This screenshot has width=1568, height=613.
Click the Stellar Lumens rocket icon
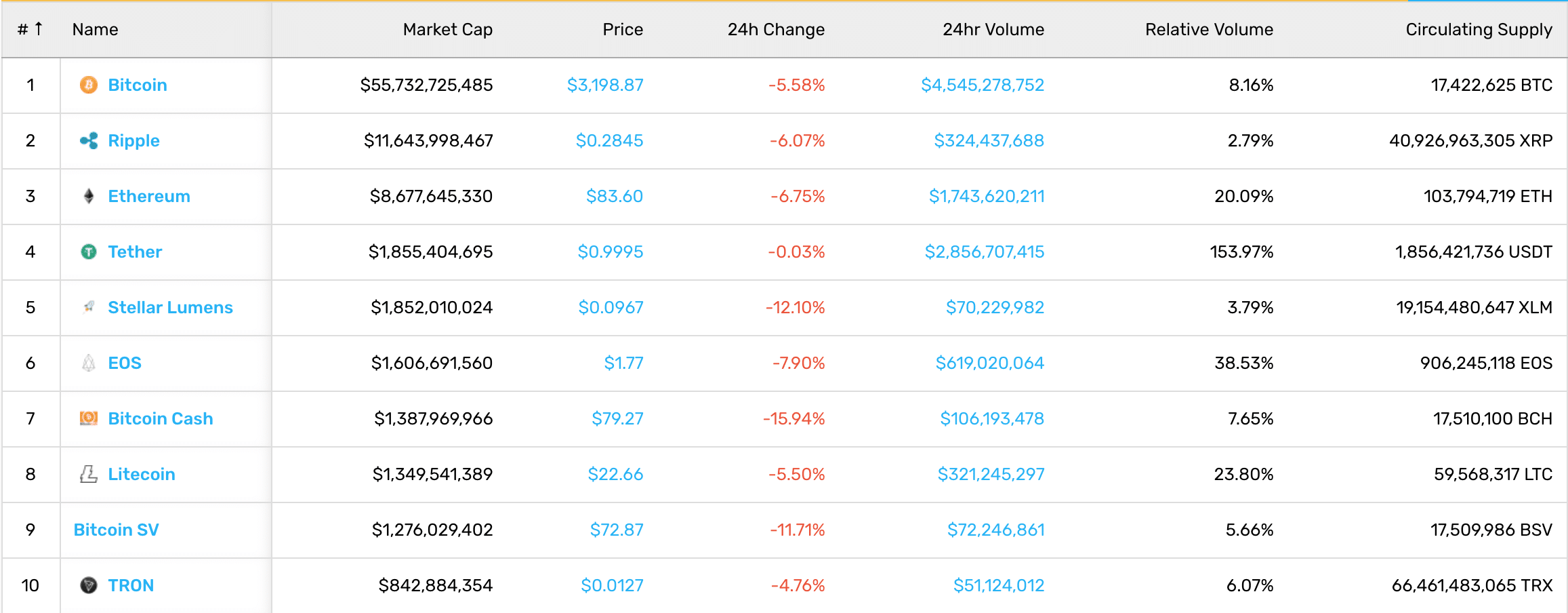pos(89,307)
